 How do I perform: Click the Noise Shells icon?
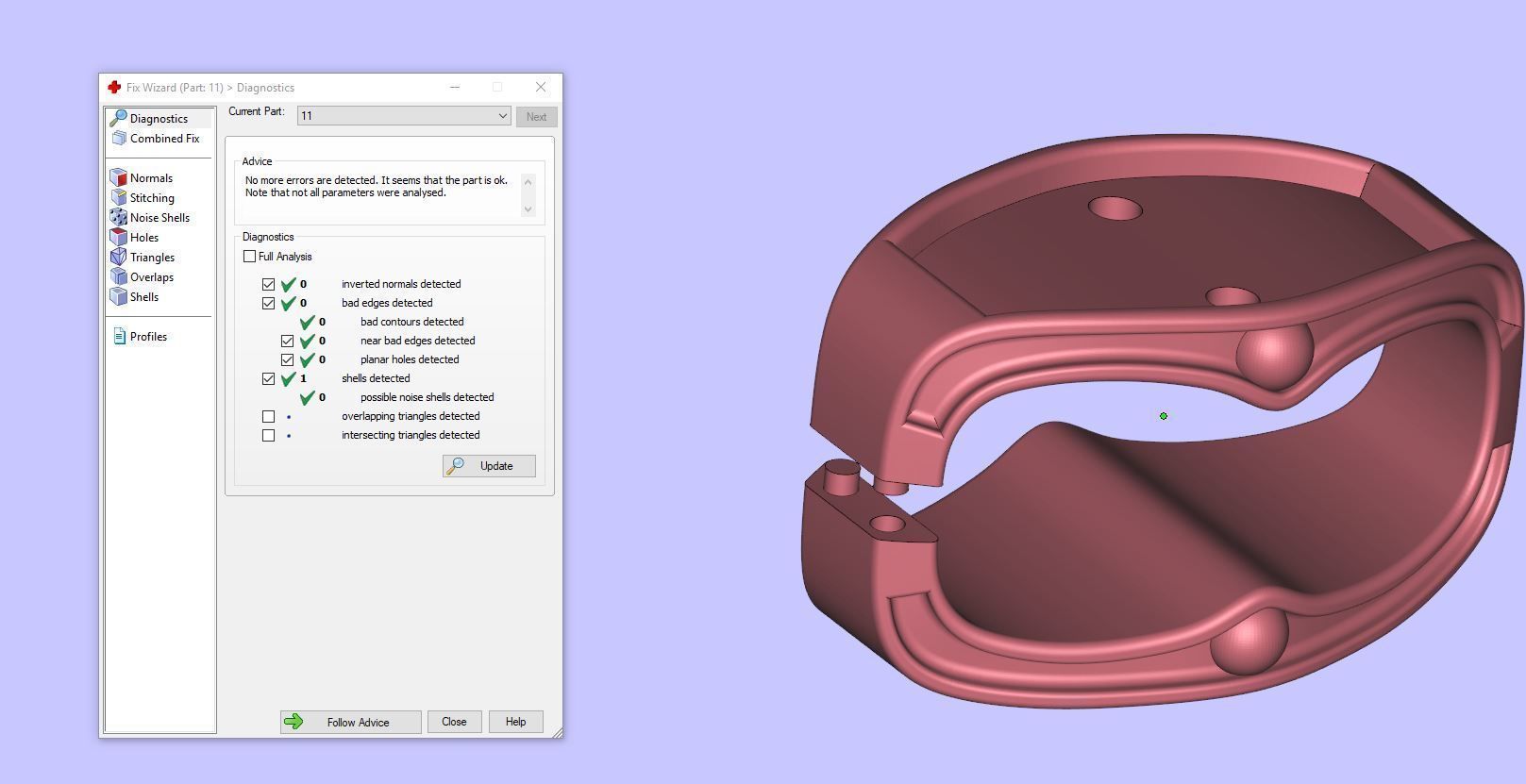[x=118, y=217]
